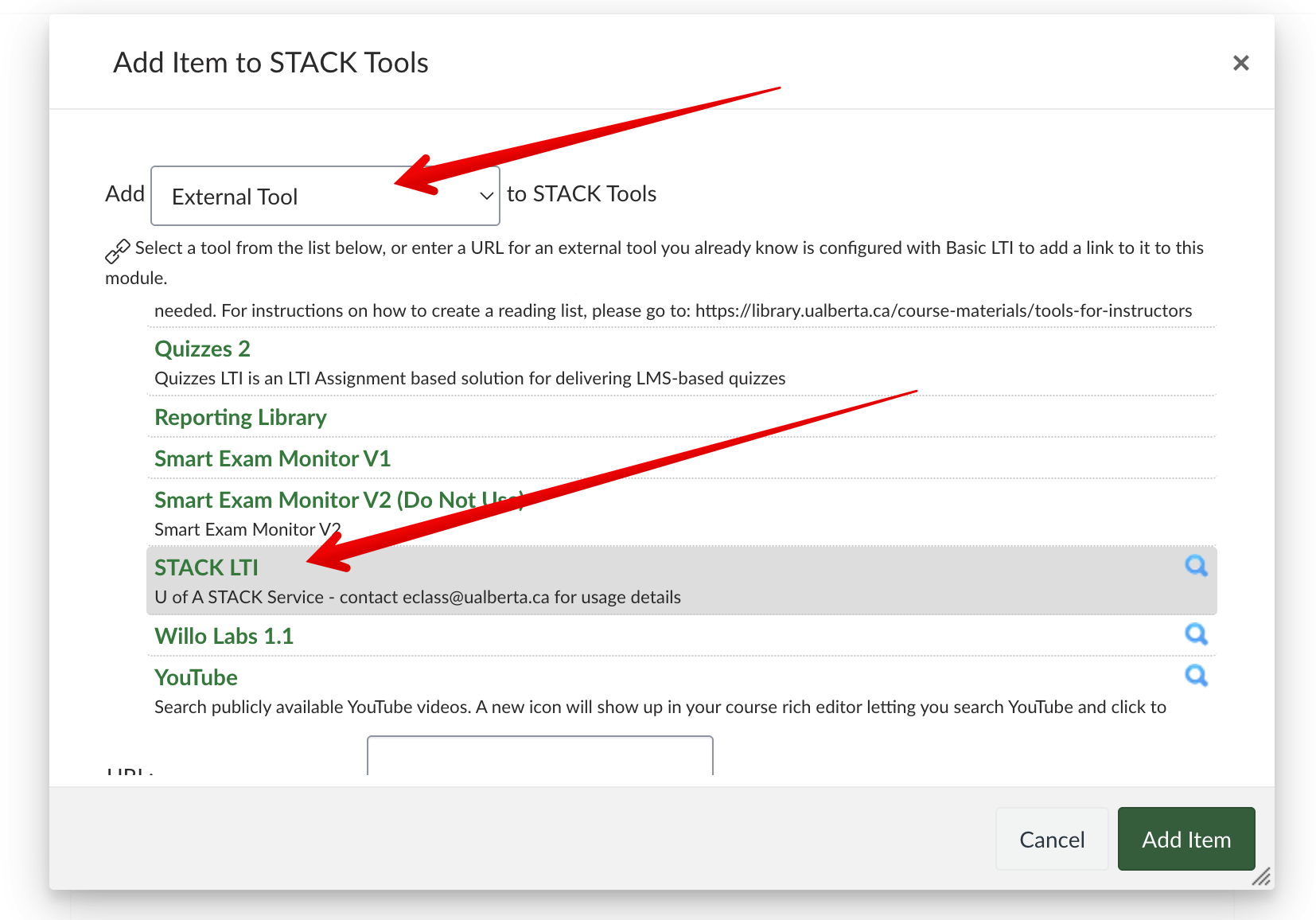Choose Reporting Library tool

pyautogui.click(x=240, y=417)
